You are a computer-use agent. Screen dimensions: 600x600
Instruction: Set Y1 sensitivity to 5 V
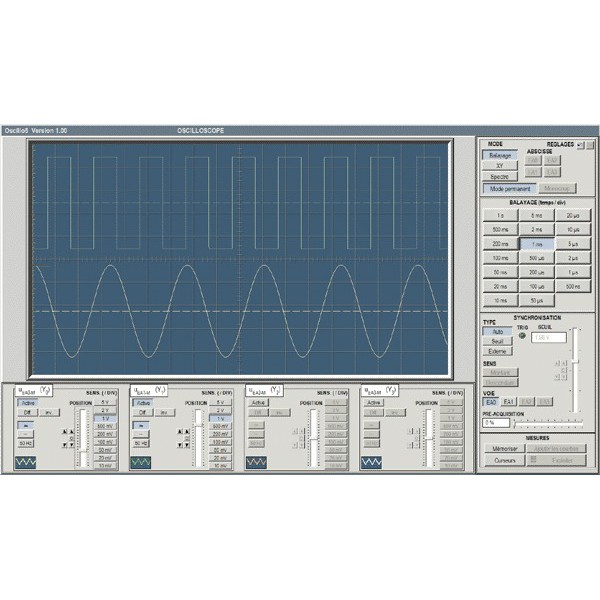tap(220, 403)
